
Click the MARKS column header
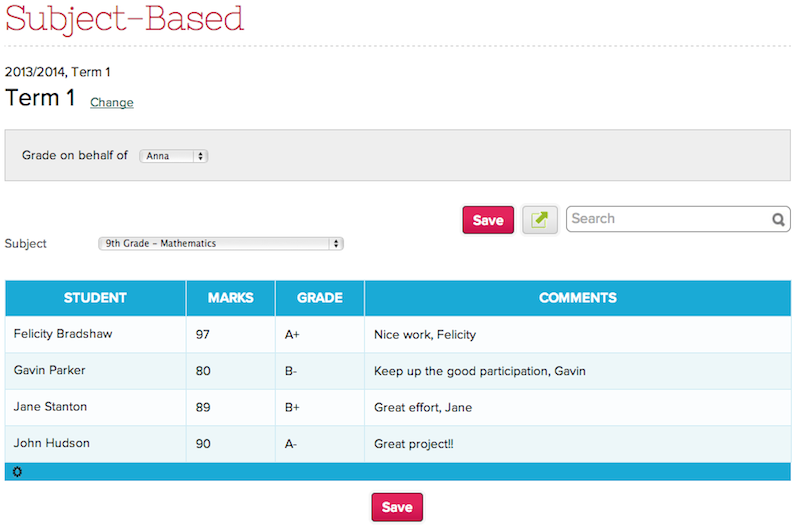231,298
